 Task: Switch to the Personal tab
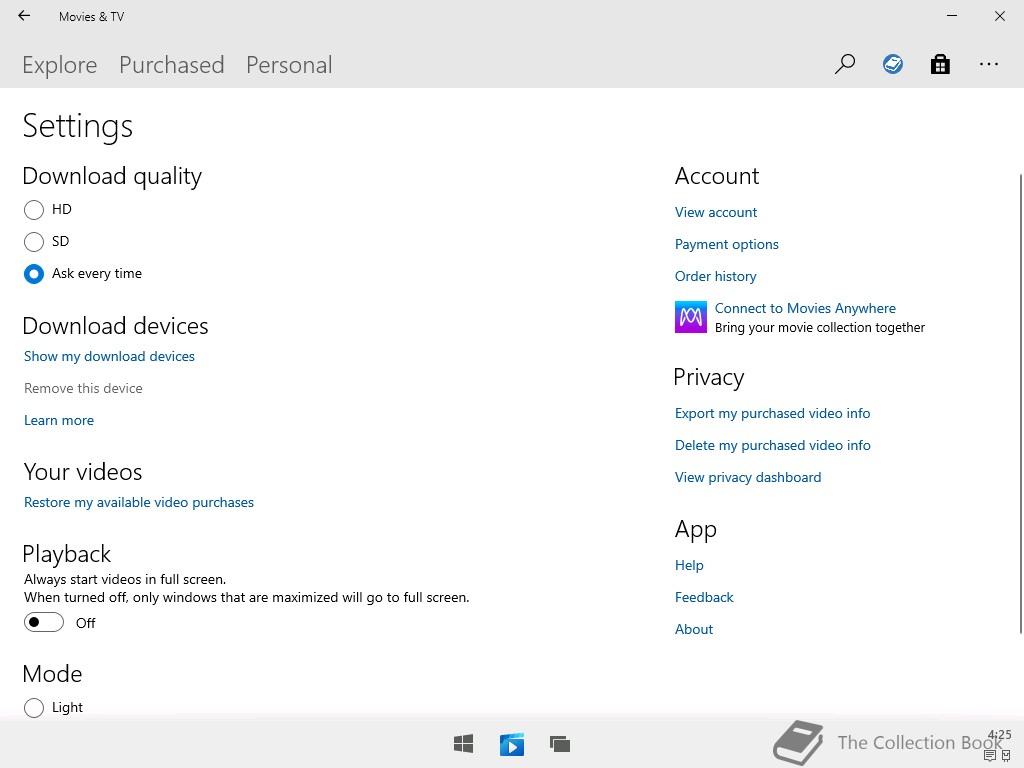[289, 65]
